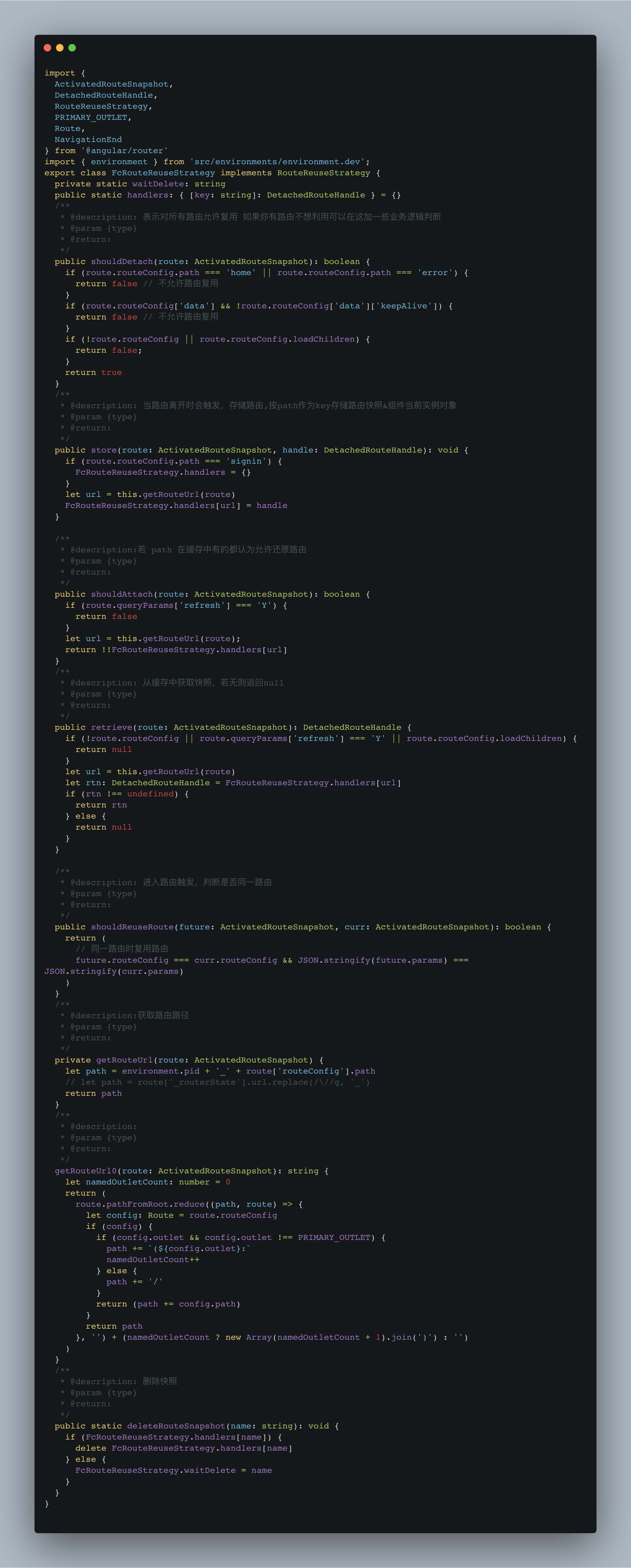631x1568 pixels.
Task: Click the if (config) { line
Action: (x=119, y=1226)
